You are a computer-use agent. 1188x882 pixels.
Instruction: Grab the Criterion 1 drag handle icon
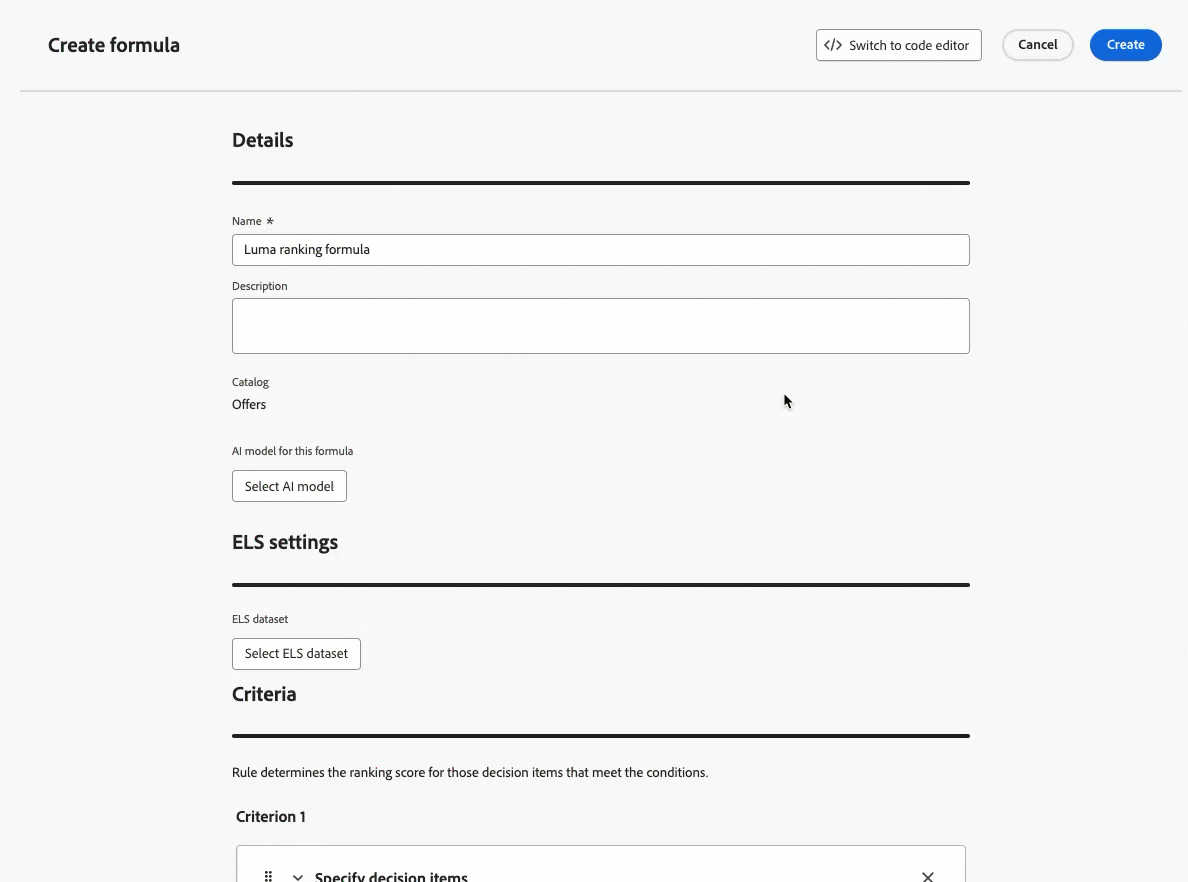coord(268,877)
